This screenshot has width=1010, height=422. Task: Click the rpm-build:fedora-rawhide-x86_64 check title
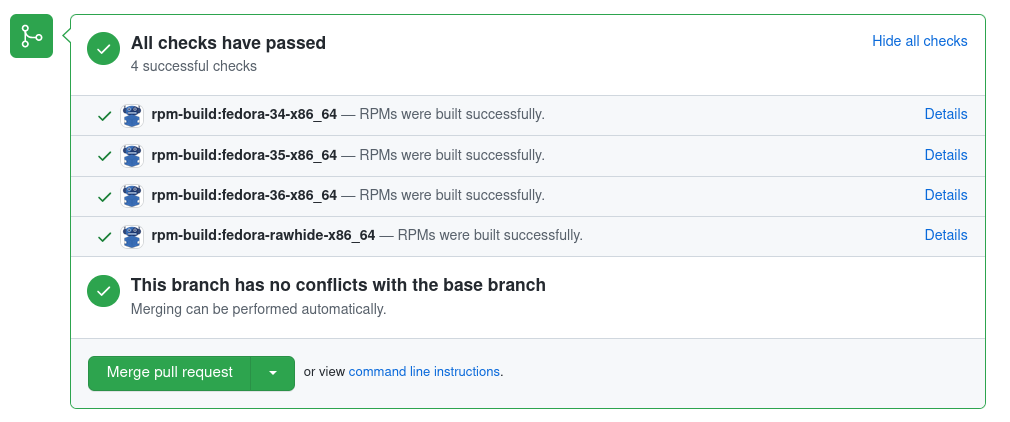point(263,235)
